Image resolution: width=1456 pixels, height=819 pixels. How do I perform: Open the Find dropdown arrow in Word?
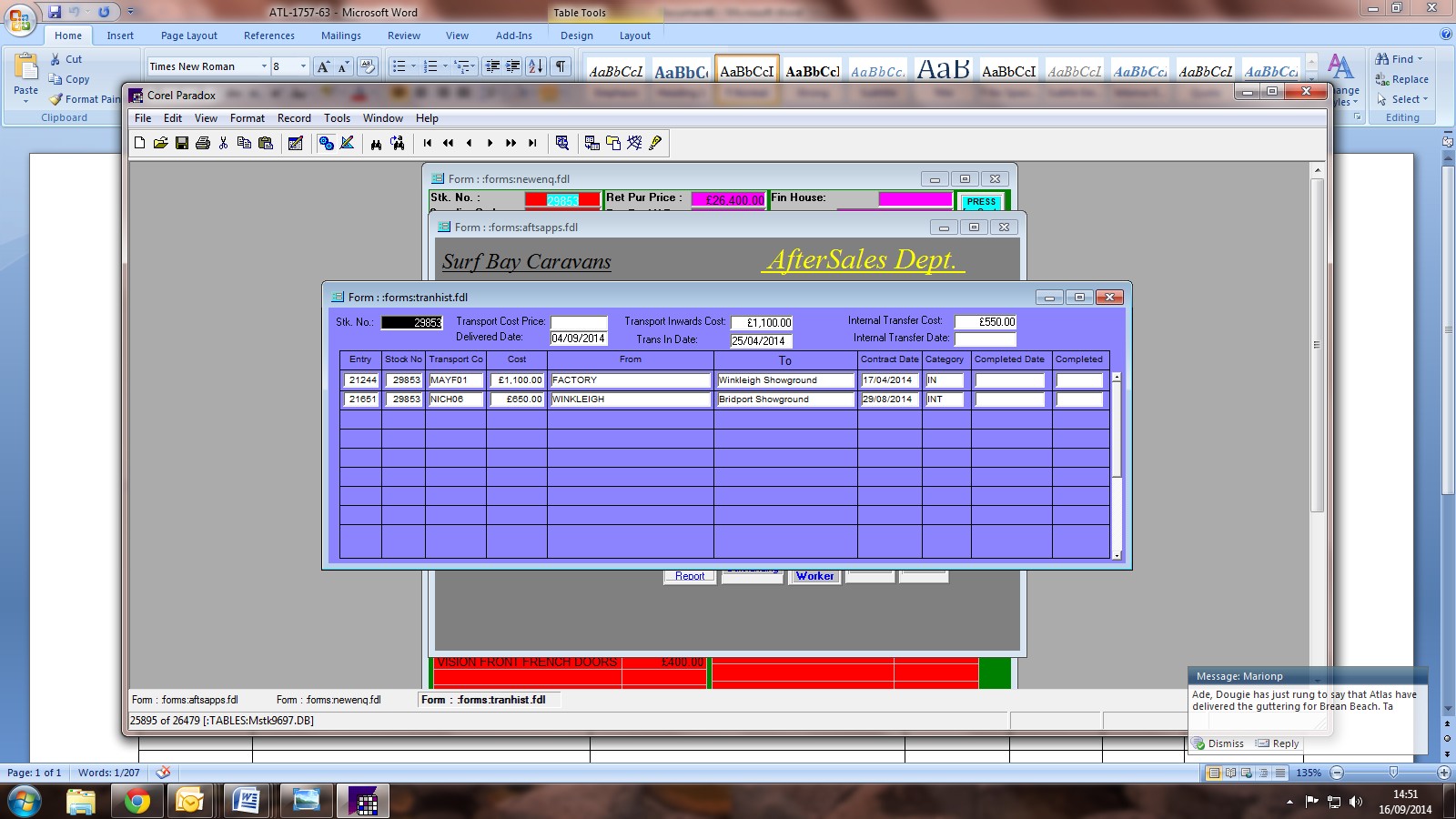1420,59
